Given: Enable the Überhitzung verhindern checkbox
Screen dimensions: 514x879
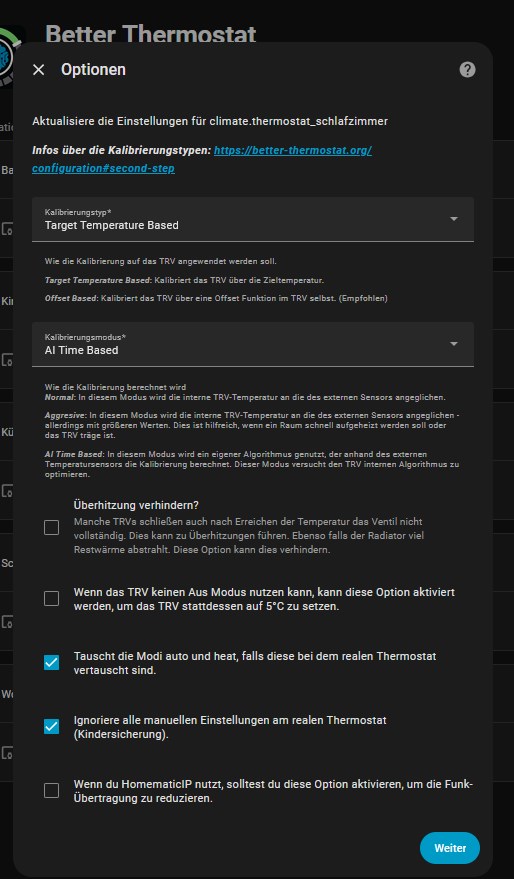Looking at the screenshot, I should [x=52, y=528].
